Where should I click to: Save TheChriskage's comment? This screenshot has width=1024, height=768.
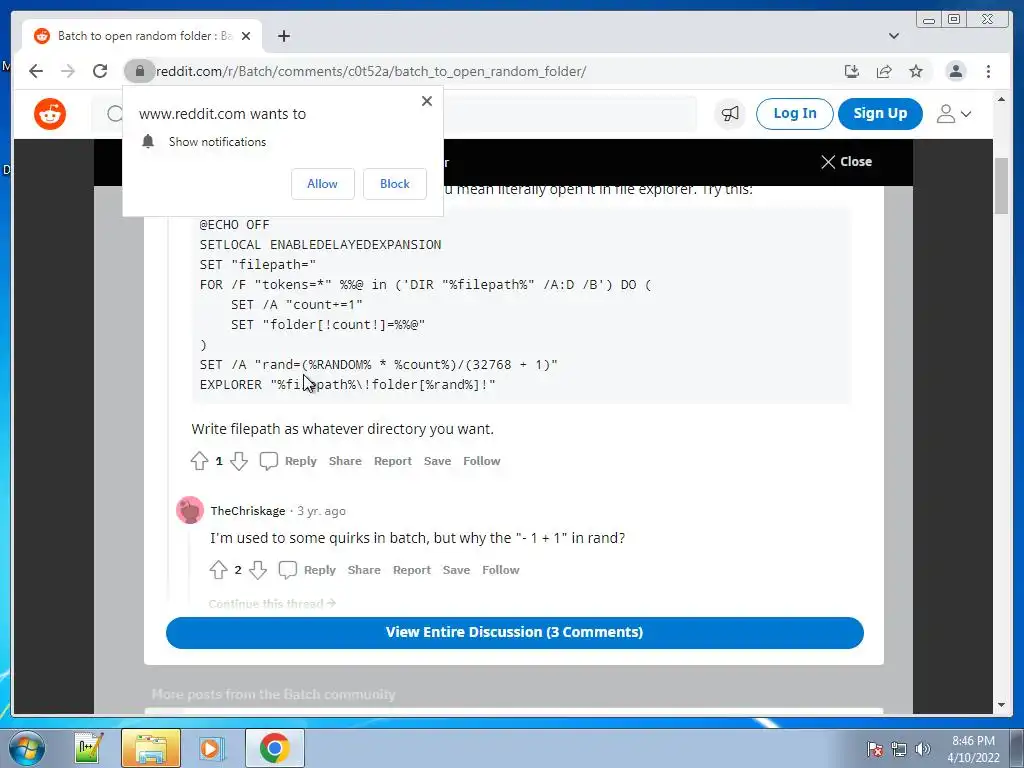tap(456, 570)
